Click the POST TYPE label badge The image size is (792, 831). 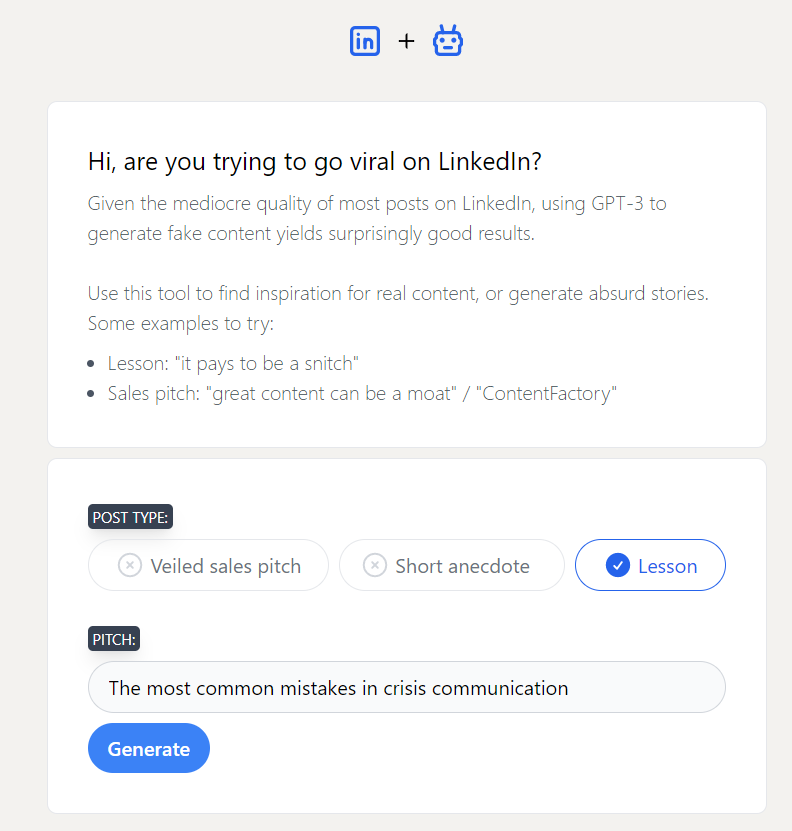[131, 518]
